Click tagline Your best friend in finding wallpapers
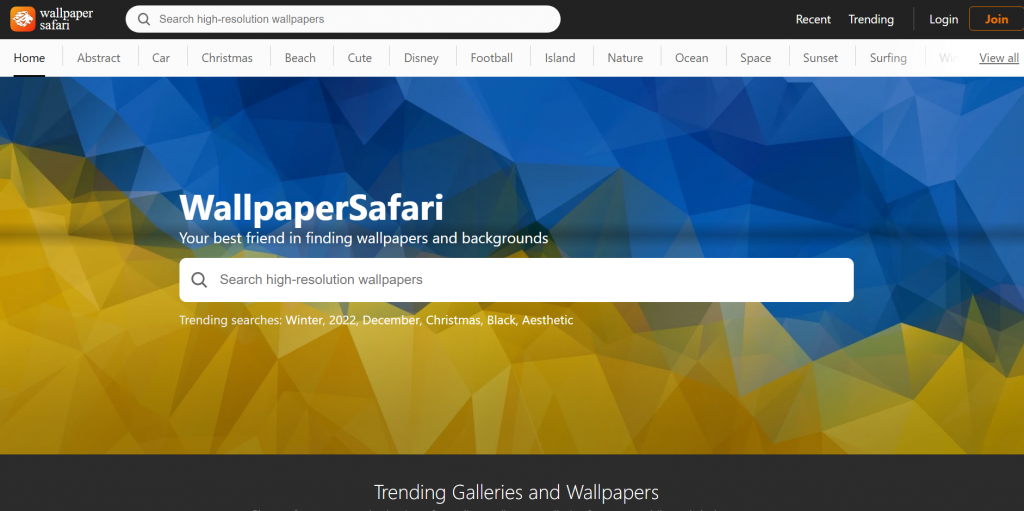Screen dimensions: 1024x511 (x=364, y=238)
